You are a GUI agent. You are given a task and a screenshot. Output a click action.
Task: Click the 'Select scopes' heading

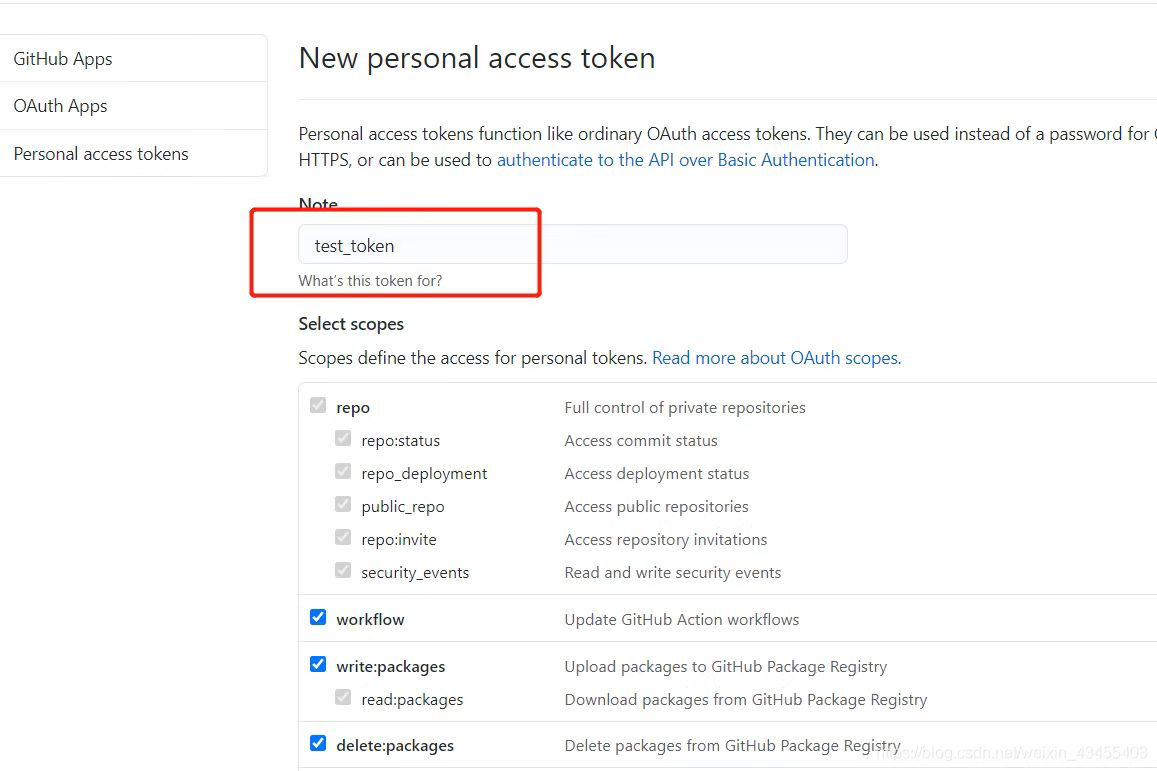pos(351,324)
